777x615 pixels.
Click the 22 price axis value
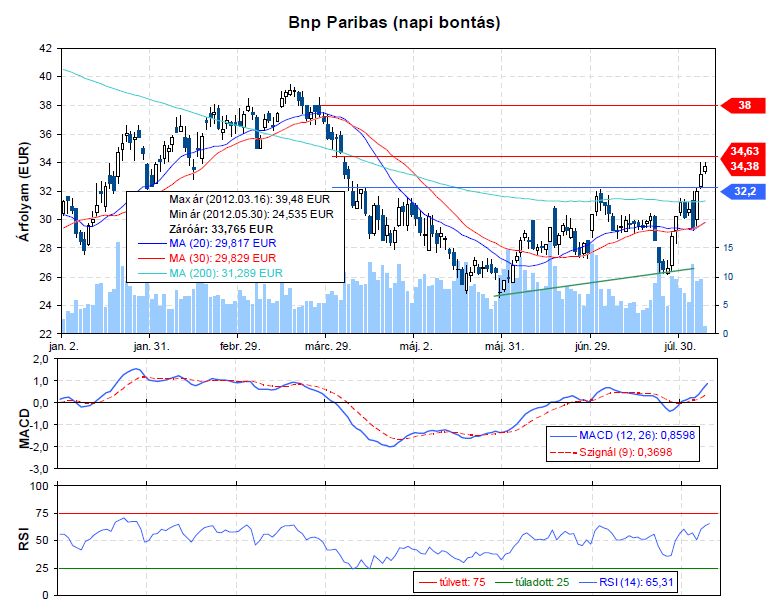point(45,333)
